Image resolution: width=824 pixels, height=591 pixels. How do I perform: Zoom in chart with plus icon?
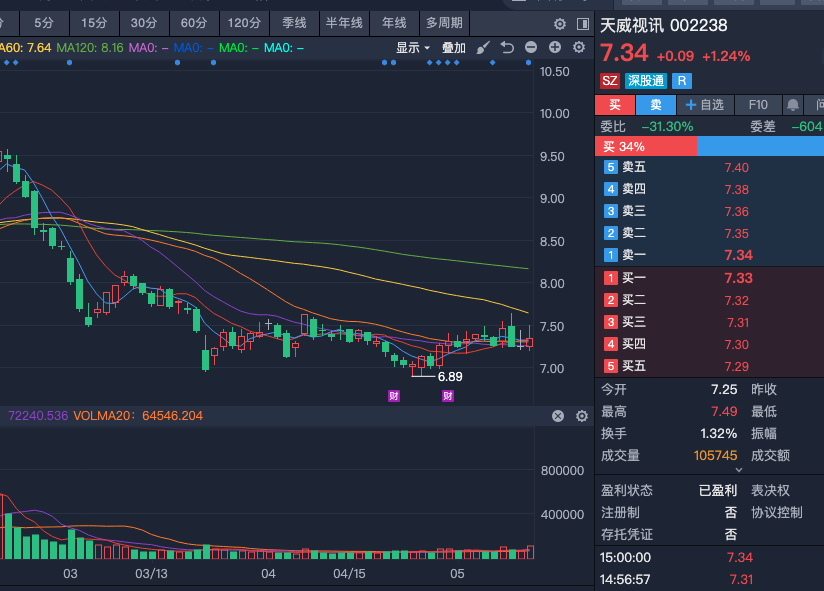[x=555, y=47]
